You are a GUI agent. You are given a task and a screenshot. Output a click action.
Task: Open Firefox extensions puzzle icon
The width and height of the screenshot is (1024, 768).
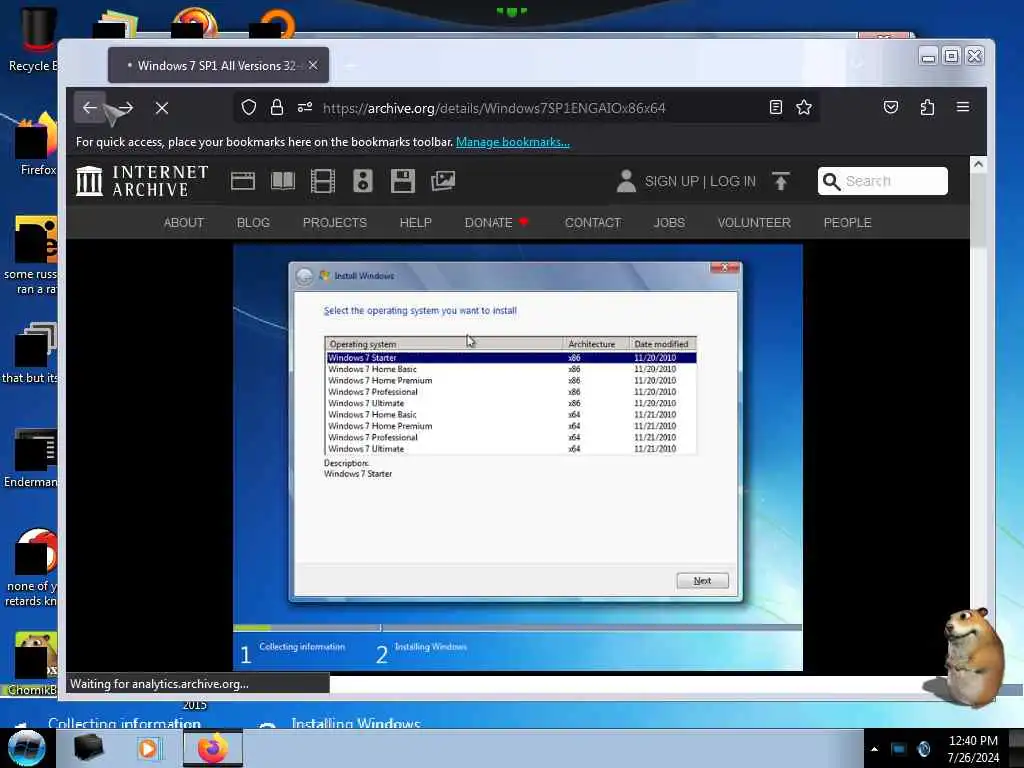[927, 108]
